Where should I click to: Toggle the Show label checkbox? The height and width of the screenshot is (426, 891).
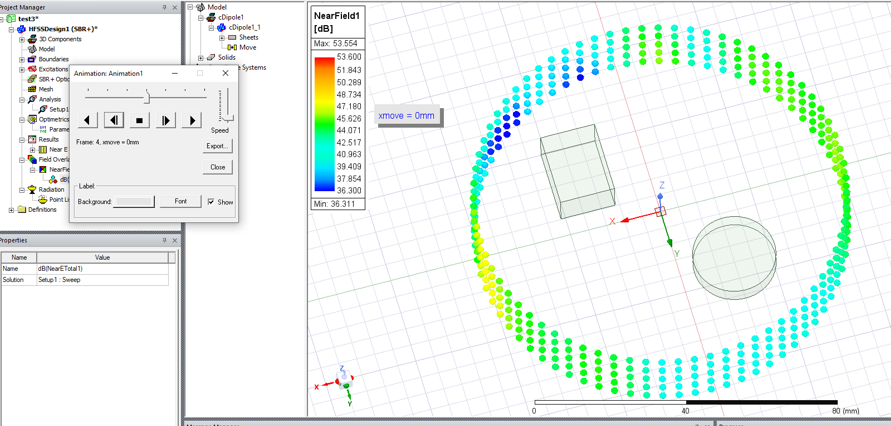[x=211, y=201]
